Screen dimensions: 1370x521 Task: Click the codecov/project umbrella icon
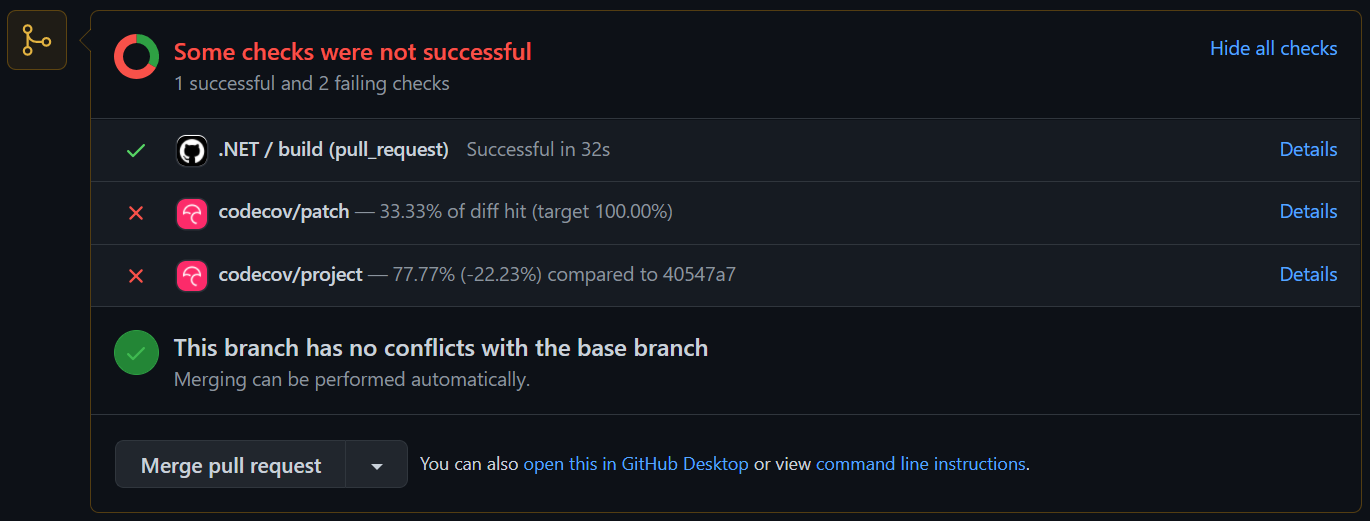pyautogui.click(x=192, y=275)
